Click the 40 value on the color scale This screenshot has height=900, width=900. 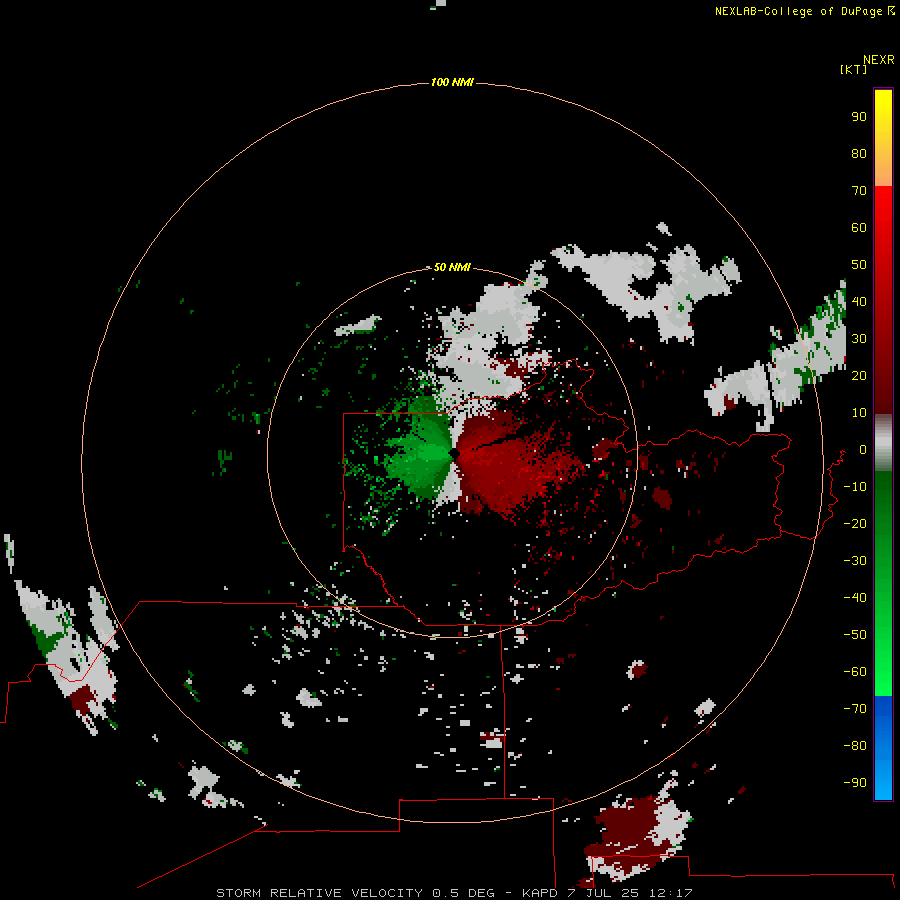pos(859,301)
